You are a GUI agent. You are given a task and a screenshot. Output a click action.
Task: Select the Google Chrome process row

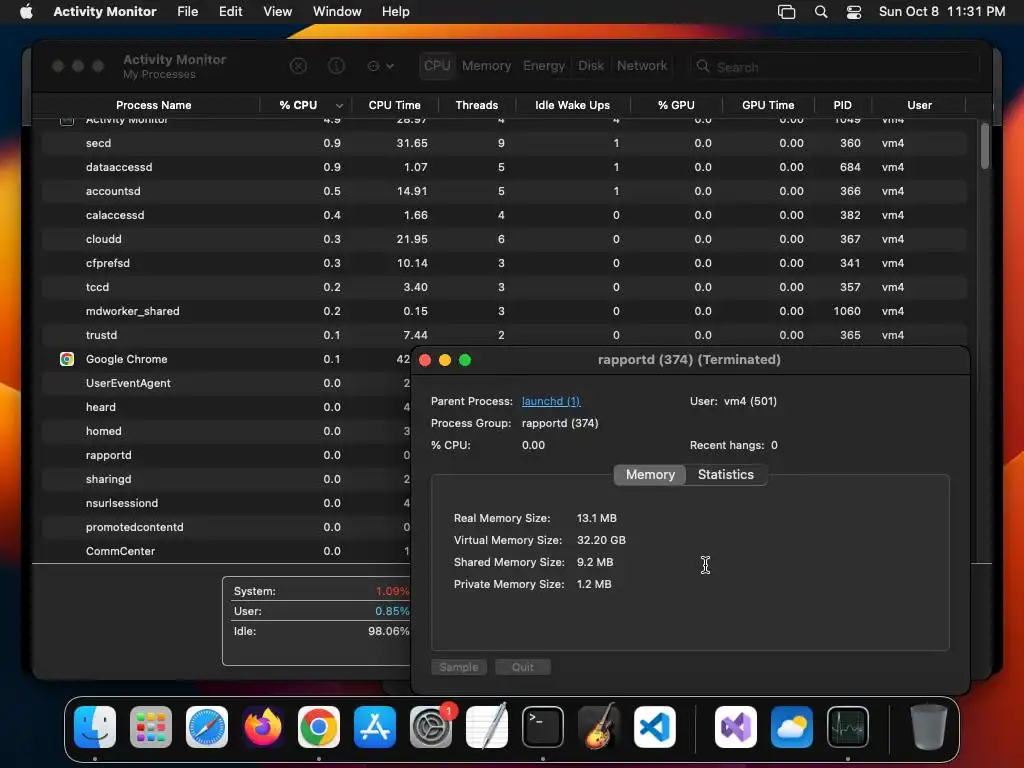227,359
